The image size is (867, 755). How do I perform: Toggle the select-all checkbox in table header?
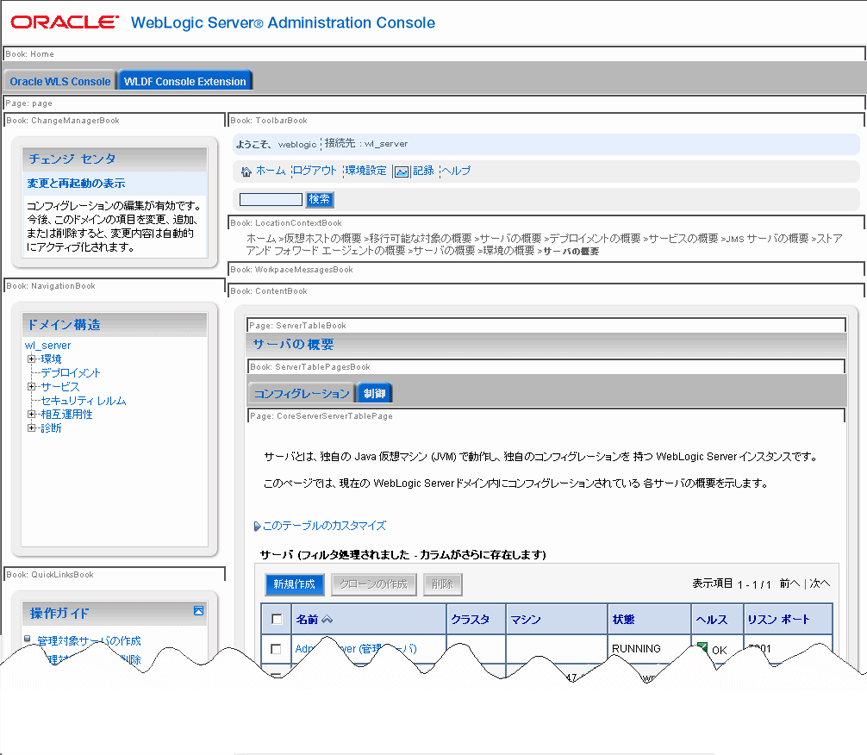point(276,619)
